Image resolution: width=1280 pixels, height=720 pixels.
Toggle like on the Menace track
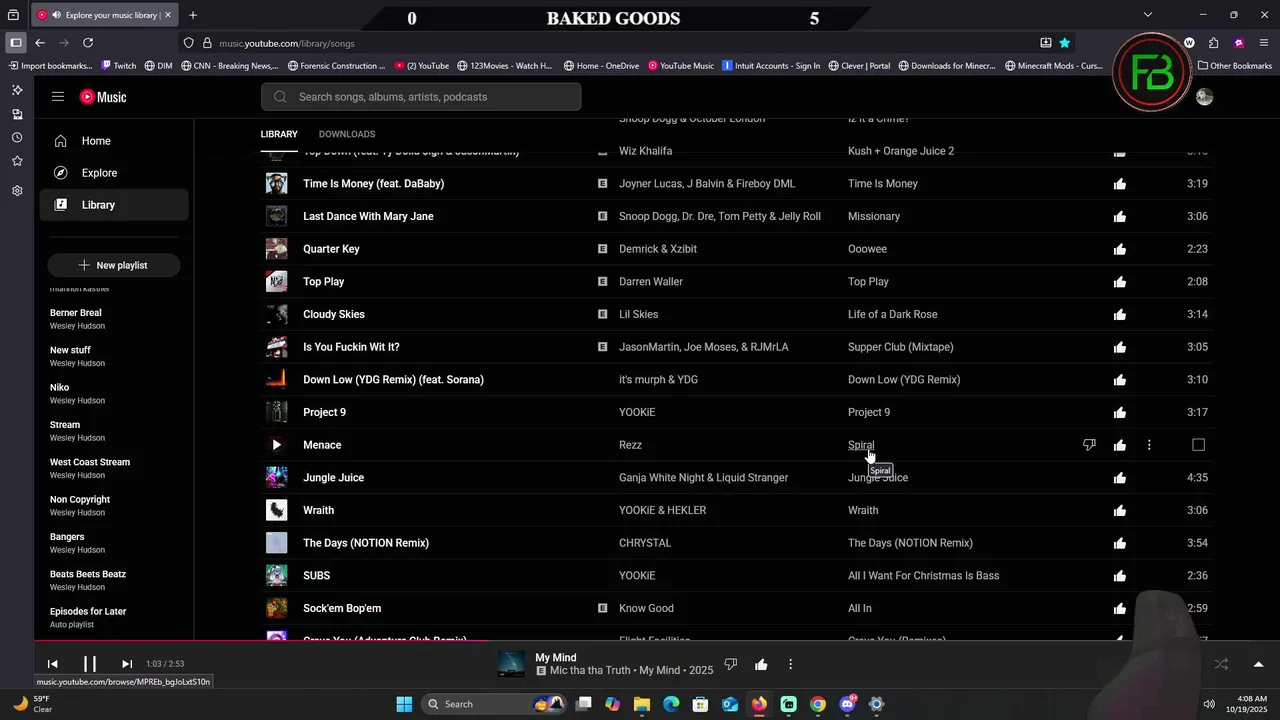click(x=1119, y=445)
